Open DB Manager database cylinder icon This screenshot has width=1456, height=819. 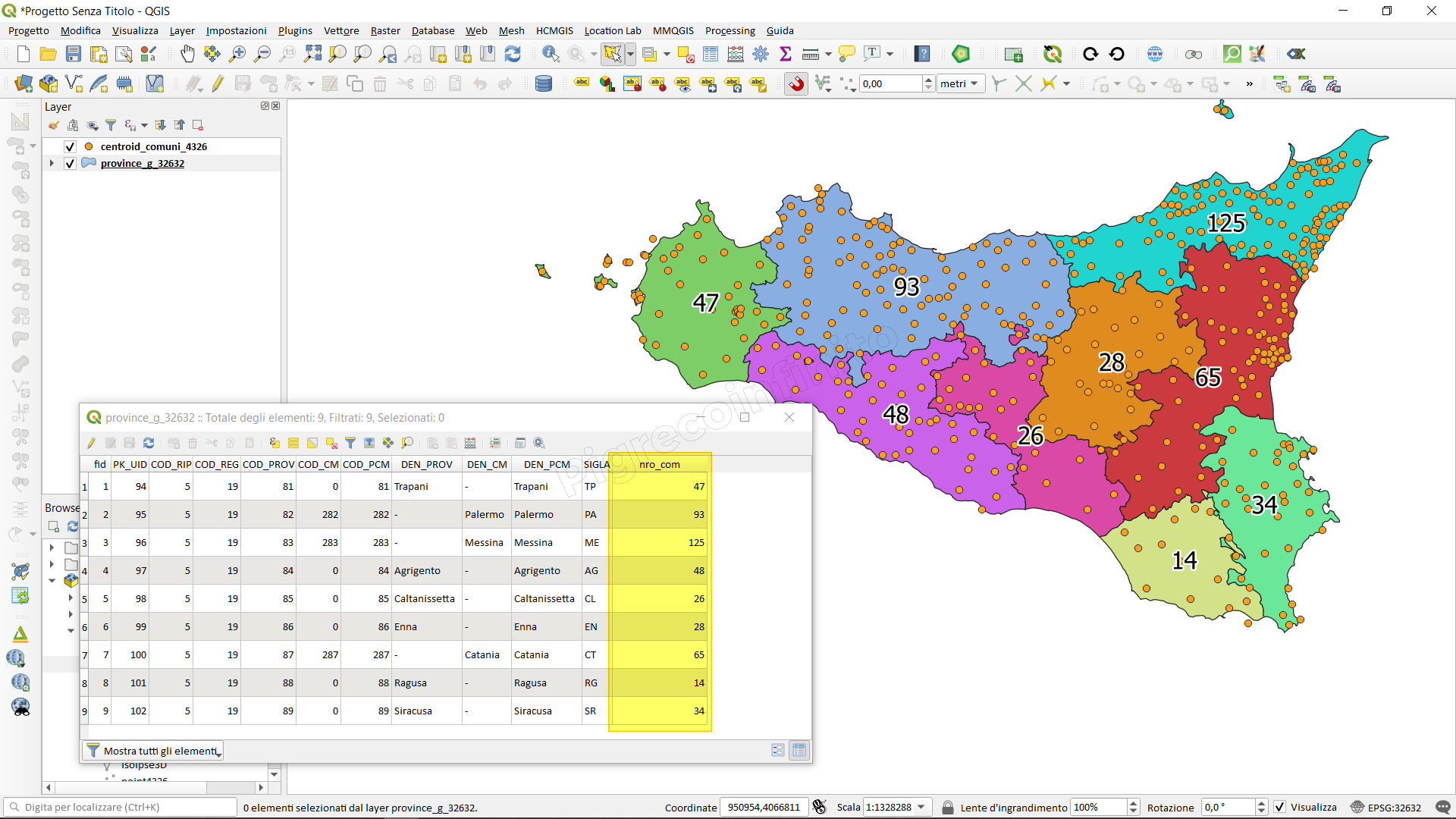(544, 83)
